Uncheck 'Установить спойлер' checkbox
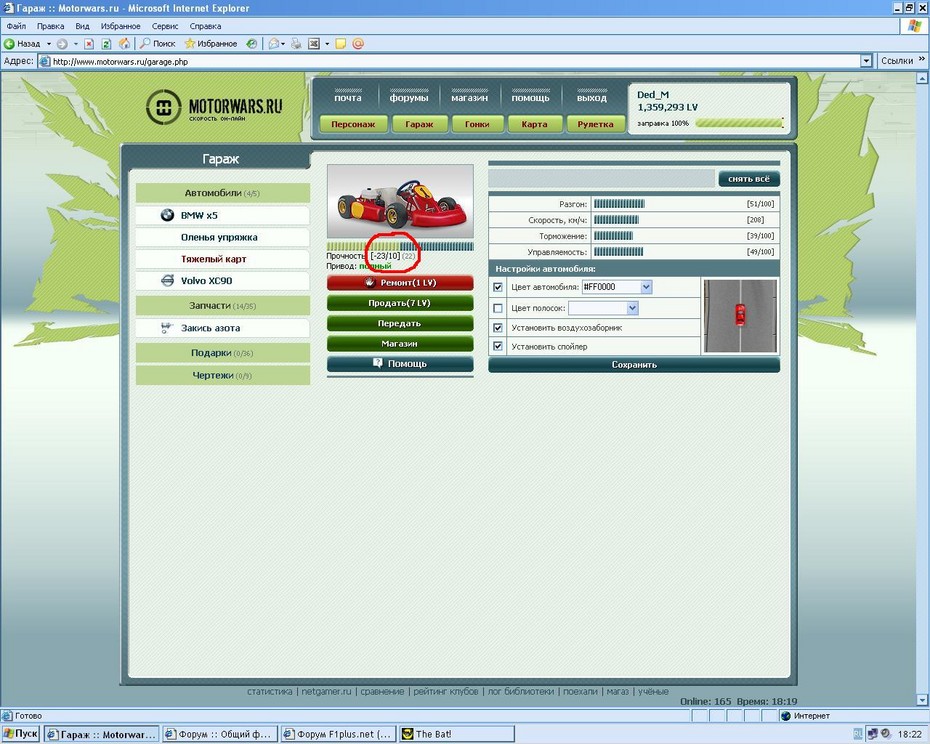This screenshot has height=744, width=930. [x=498, y=347]
